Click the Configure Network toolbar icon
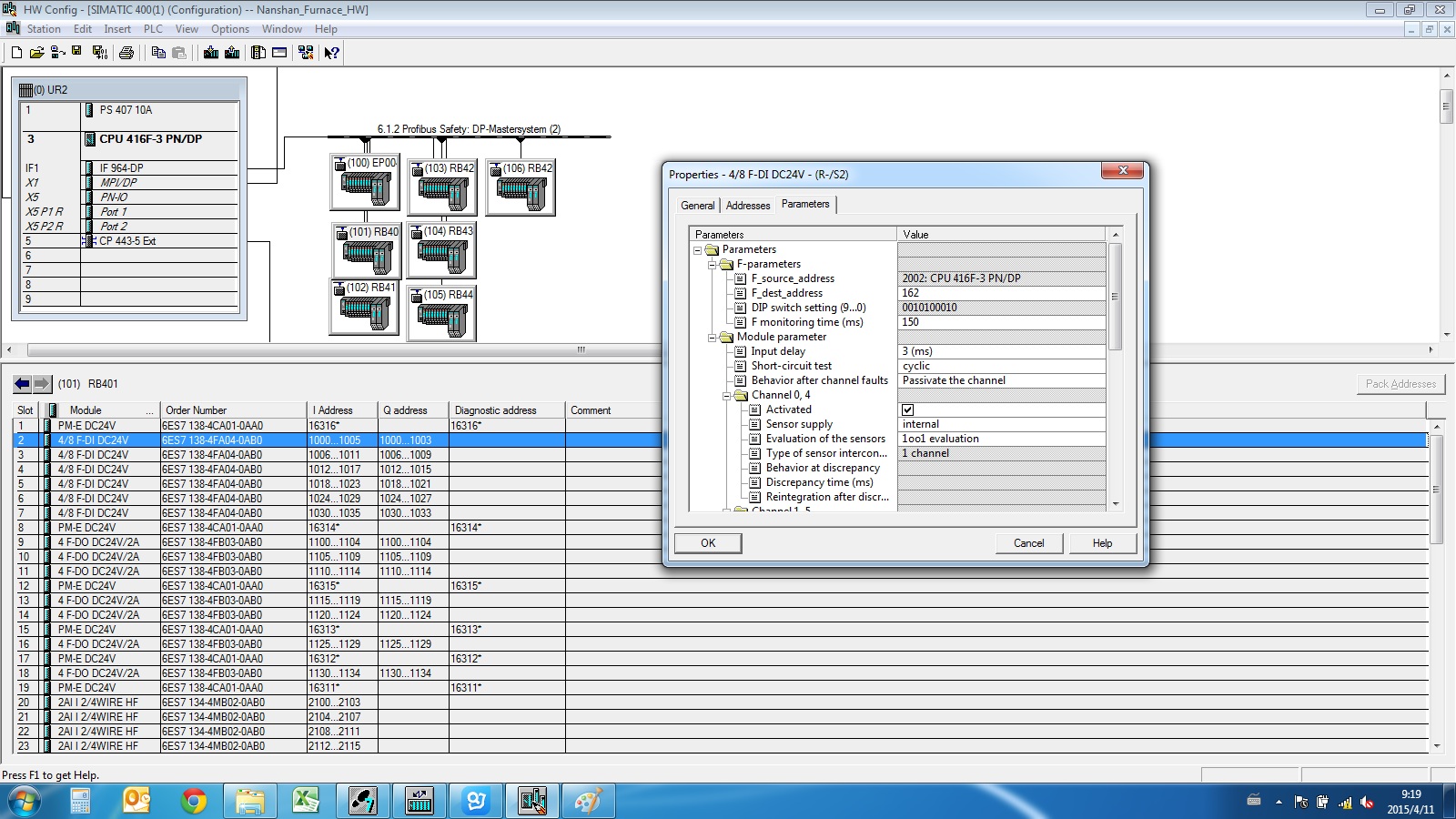This screenshot has height=819, width=1456. click(306, 53)
